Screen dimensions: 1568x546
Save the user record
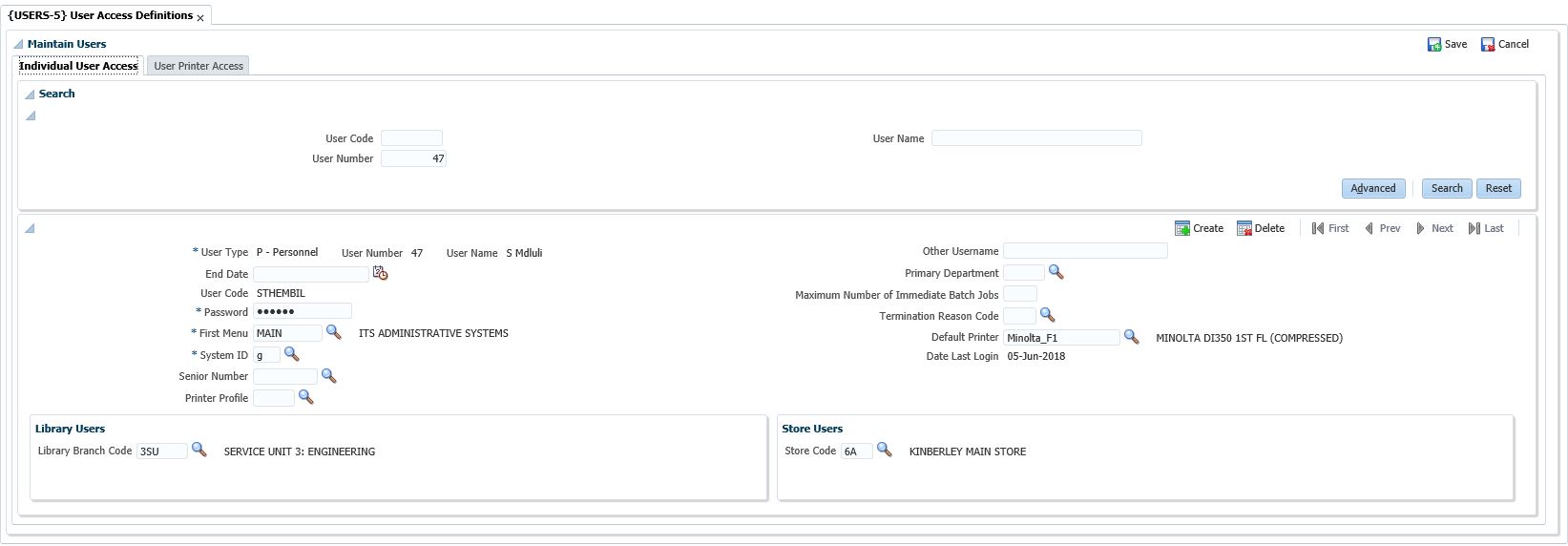tap(1447, 44)
